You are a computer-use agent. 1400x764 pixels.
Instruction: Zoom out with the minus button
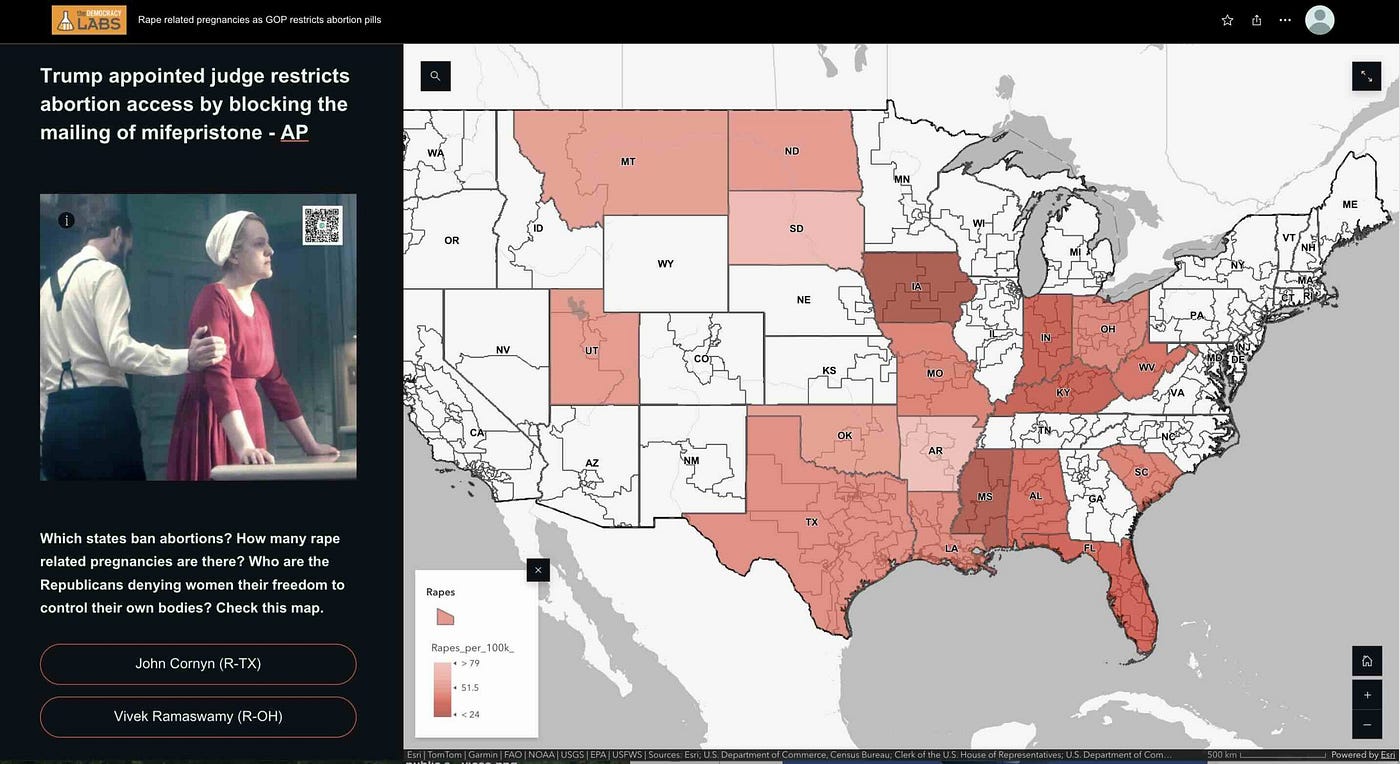[1366, 724]
